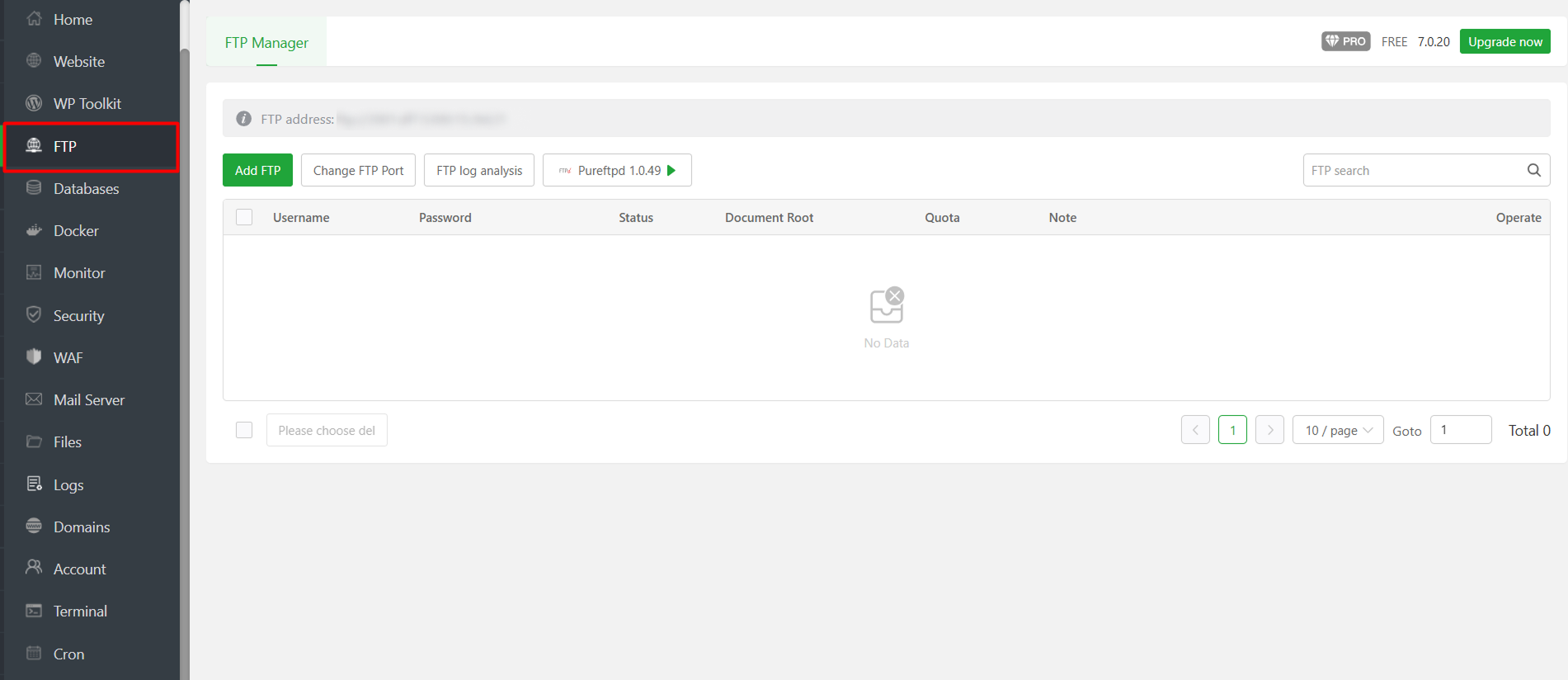Select the FTP Manager tab
The height and width of the screenshot is (680, 1568).
266,42
